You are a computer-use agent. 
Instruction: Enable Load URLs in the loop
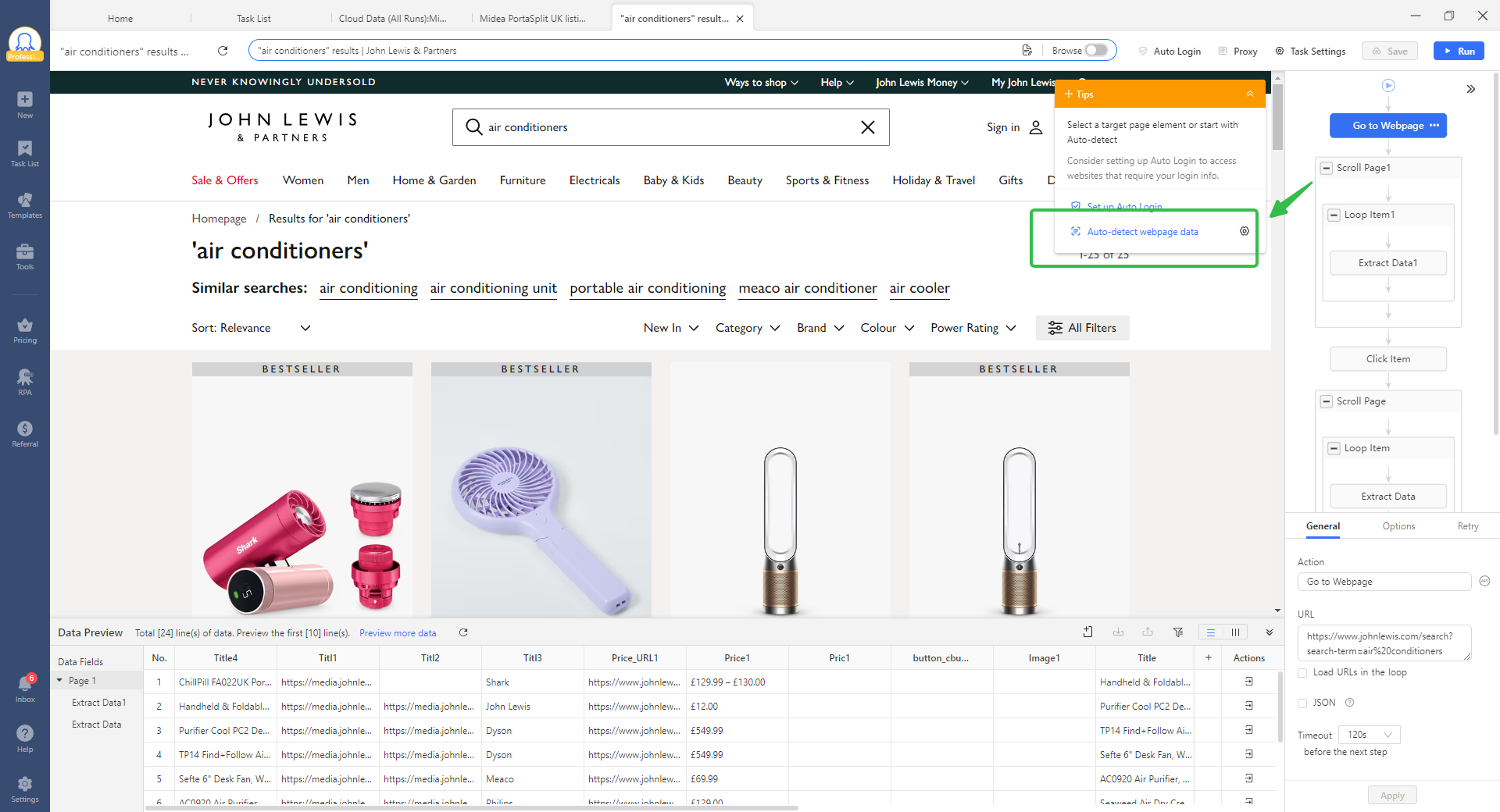[x=1302, y=672]
